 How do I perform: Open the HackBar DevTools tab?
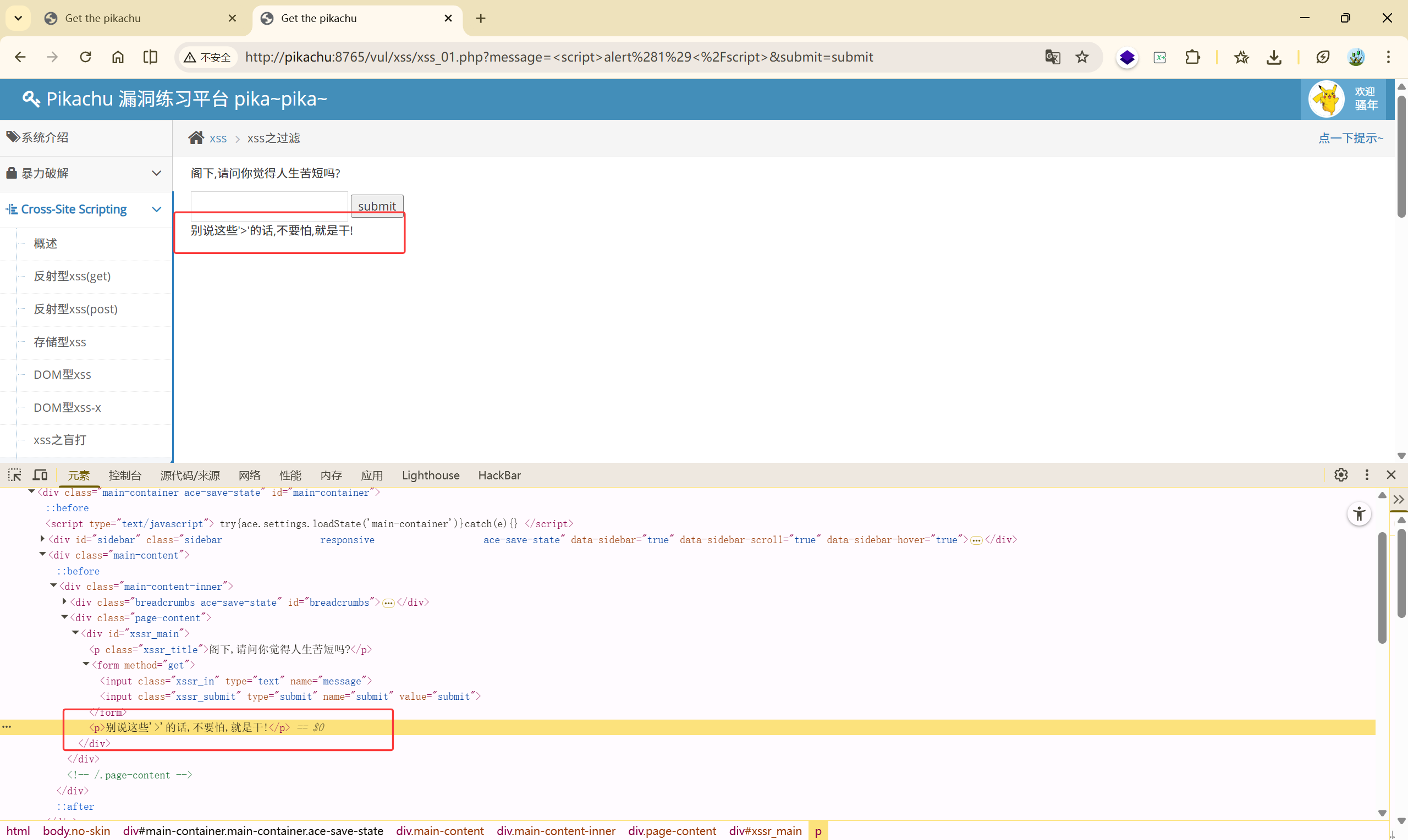coord(499,476)
